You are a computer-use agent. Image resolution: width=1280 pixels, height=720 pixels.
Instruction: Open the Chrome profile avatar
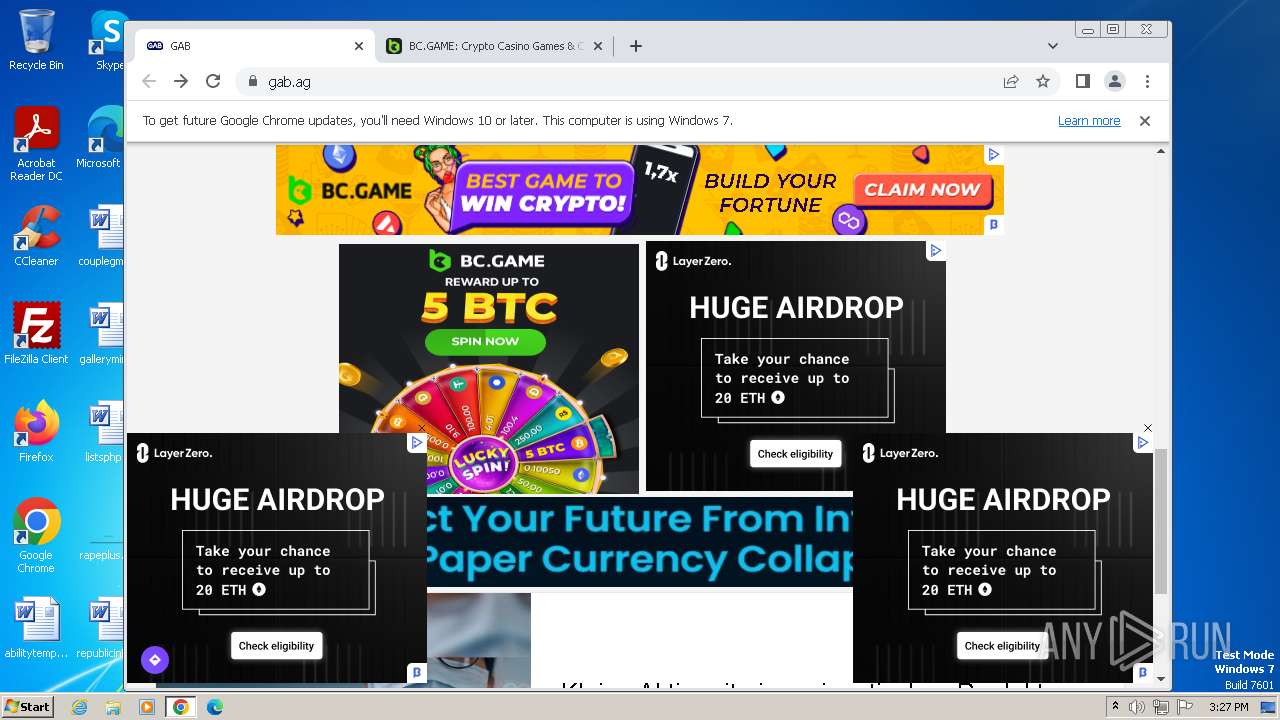pos(1114,81)
